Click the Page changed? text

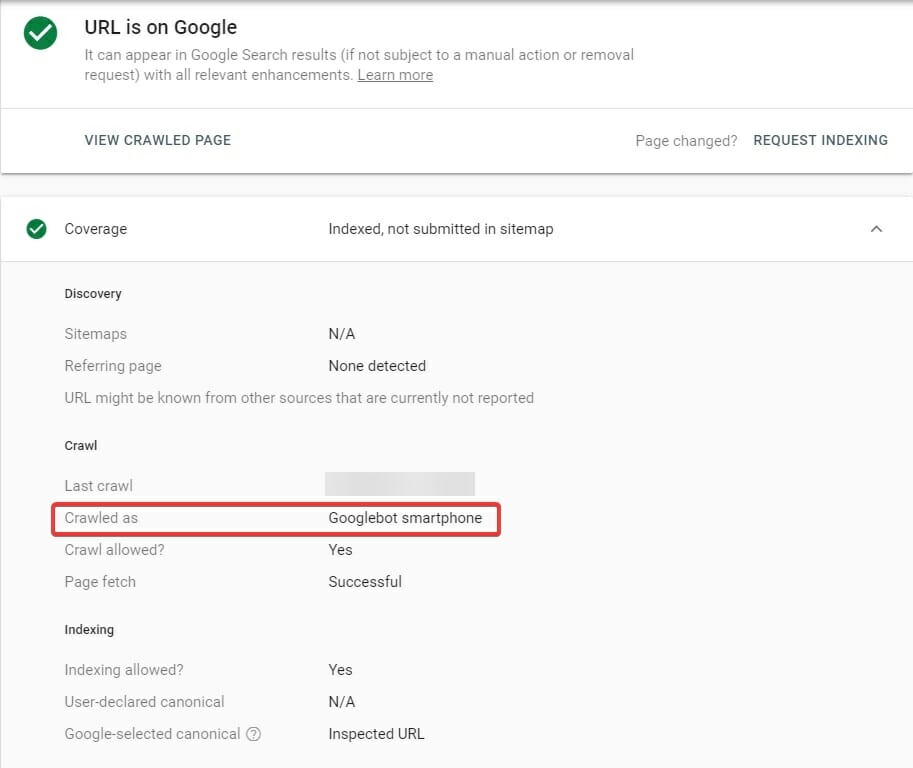(686, 141)
